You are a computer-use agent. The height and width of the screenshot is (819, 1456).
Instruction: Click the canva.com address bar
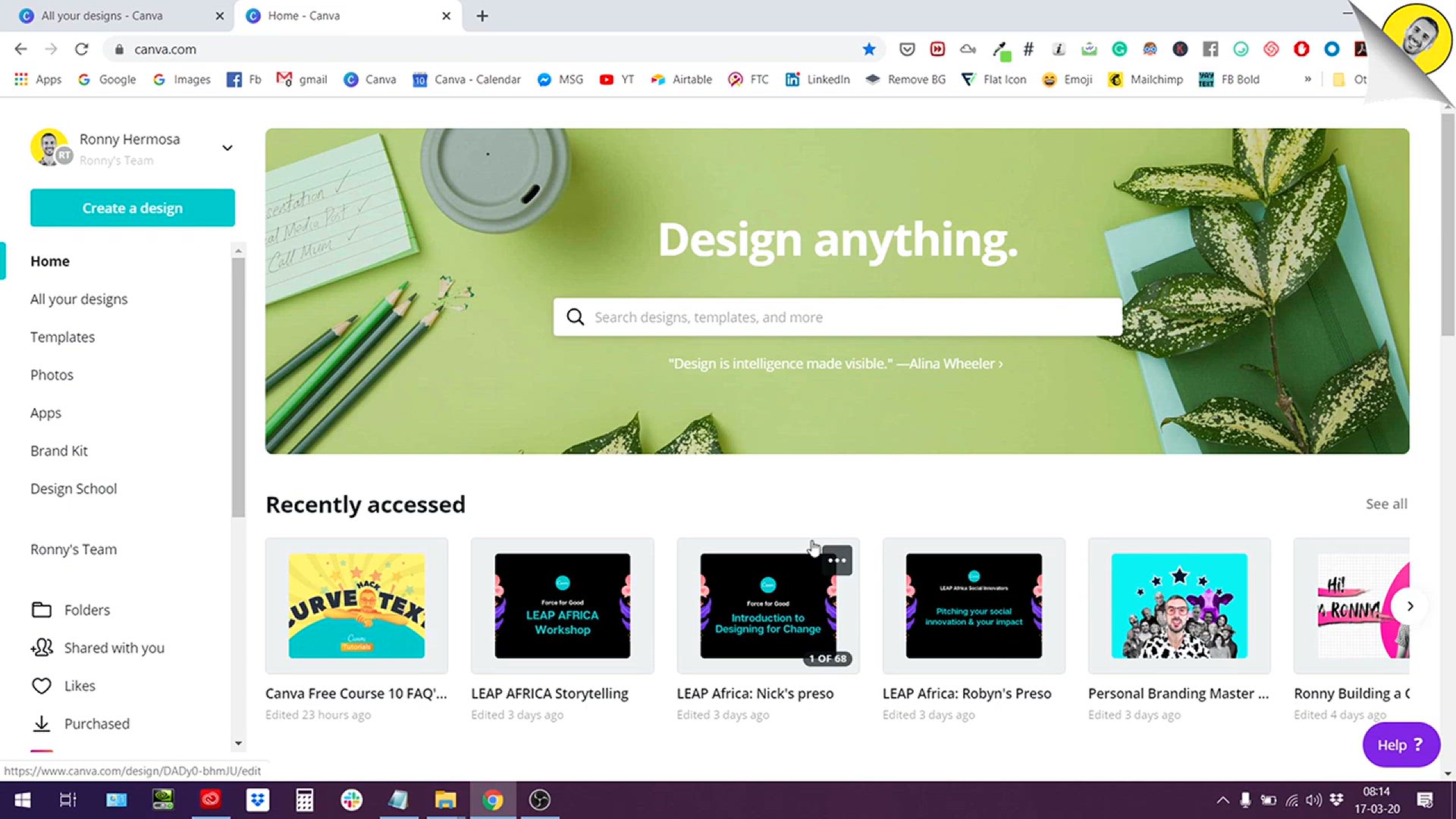485,49
